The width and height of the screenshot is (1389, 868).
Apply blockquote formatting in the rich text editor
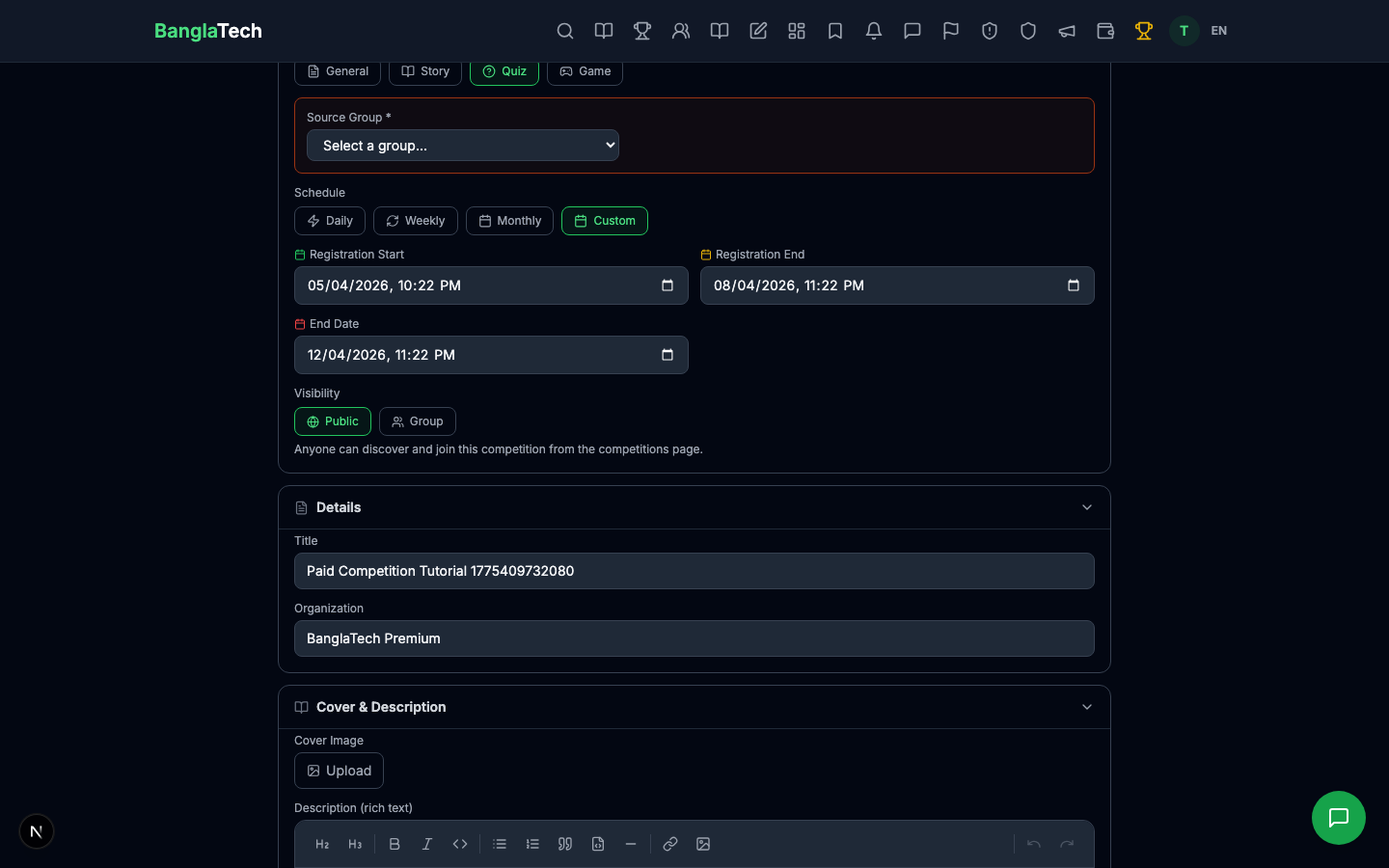(x=565, y=844)
